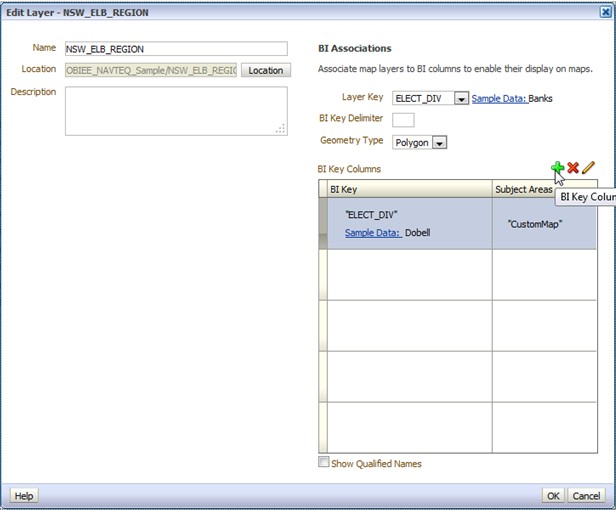Select the BI Key column header
Screen dimensions: 616x510
tap(409, 189)
